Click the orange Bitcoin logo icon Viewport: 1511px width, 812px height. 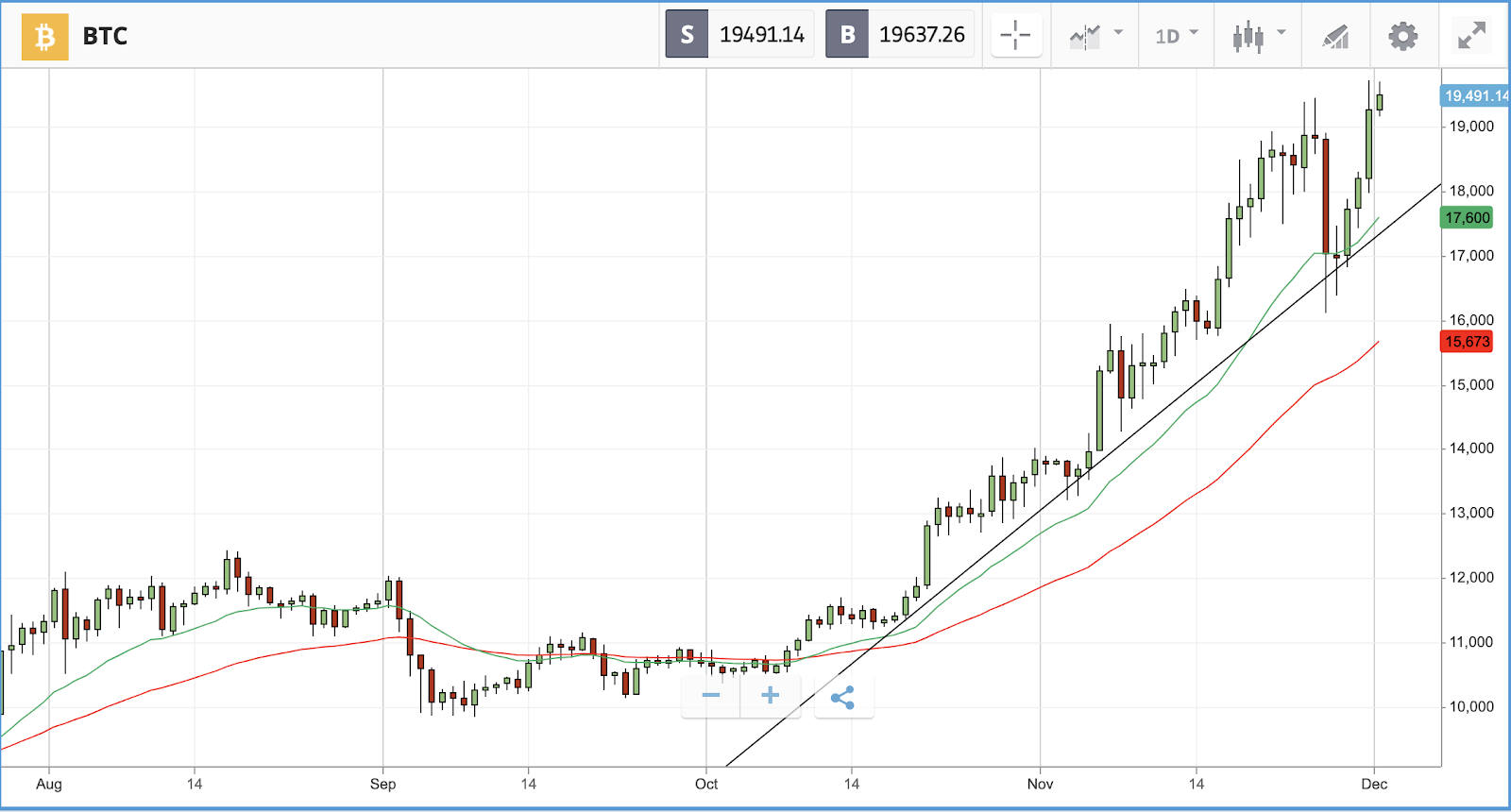45,37
